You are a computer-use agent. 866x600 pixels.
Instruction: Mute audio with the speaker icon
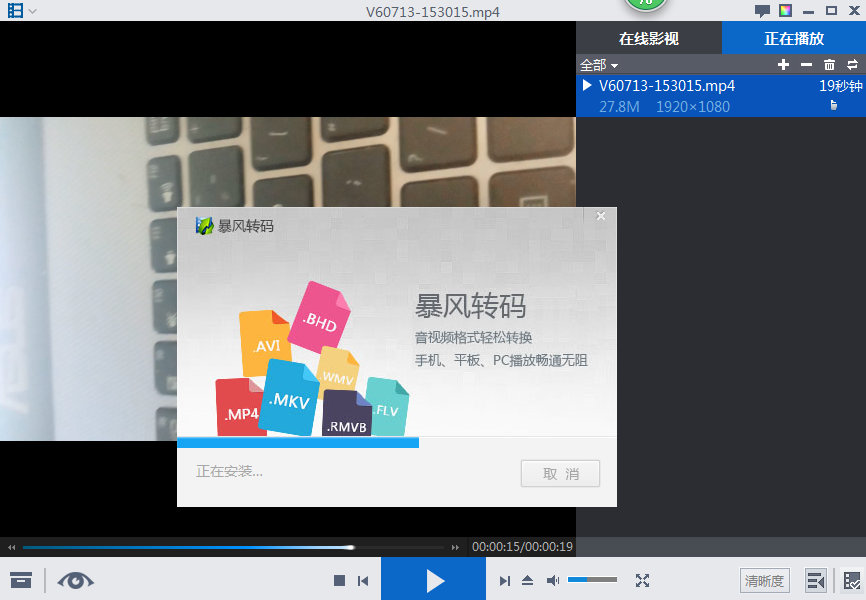[x=552, y=580]
